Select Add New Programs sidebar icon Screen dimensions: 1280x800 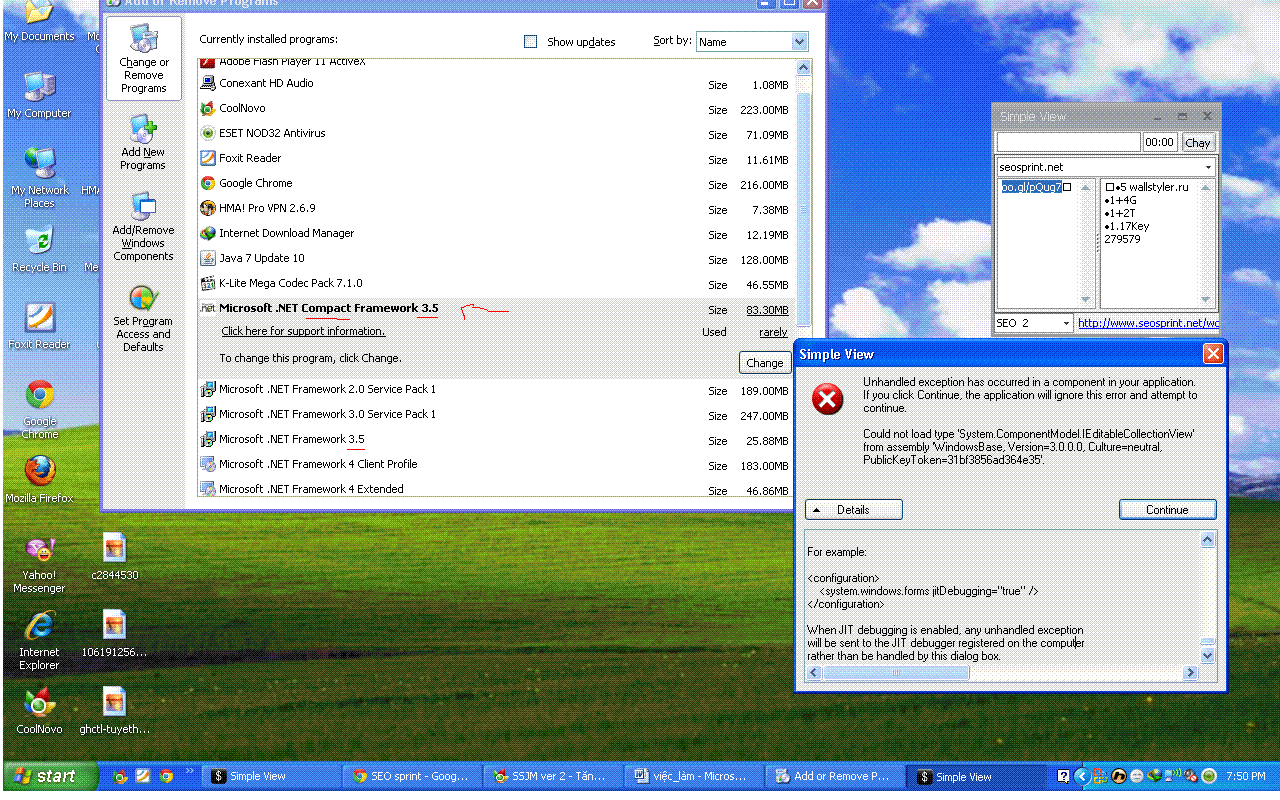coord(143,143)
